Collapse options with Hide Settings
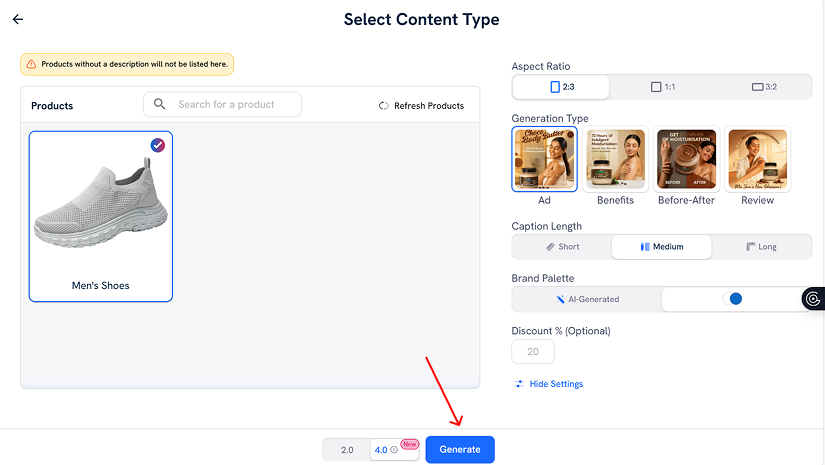This screenshot has height=465, width=825. click(x=549, y=384)
